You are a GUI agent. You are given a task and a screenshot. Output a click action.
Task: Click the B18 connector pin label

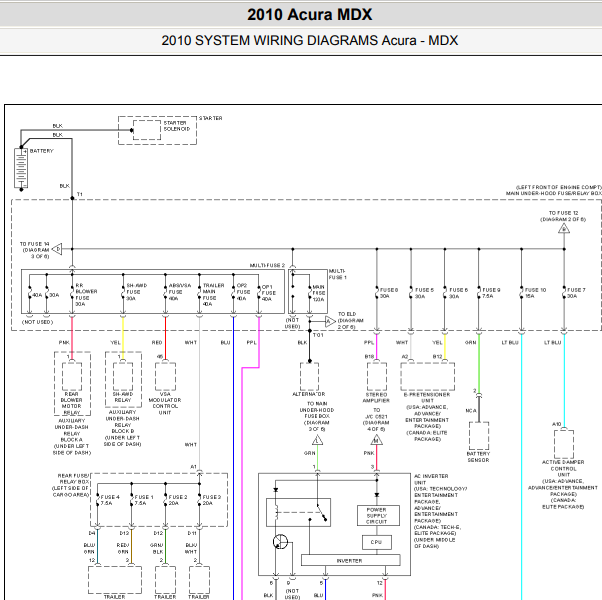click(369, 357)
